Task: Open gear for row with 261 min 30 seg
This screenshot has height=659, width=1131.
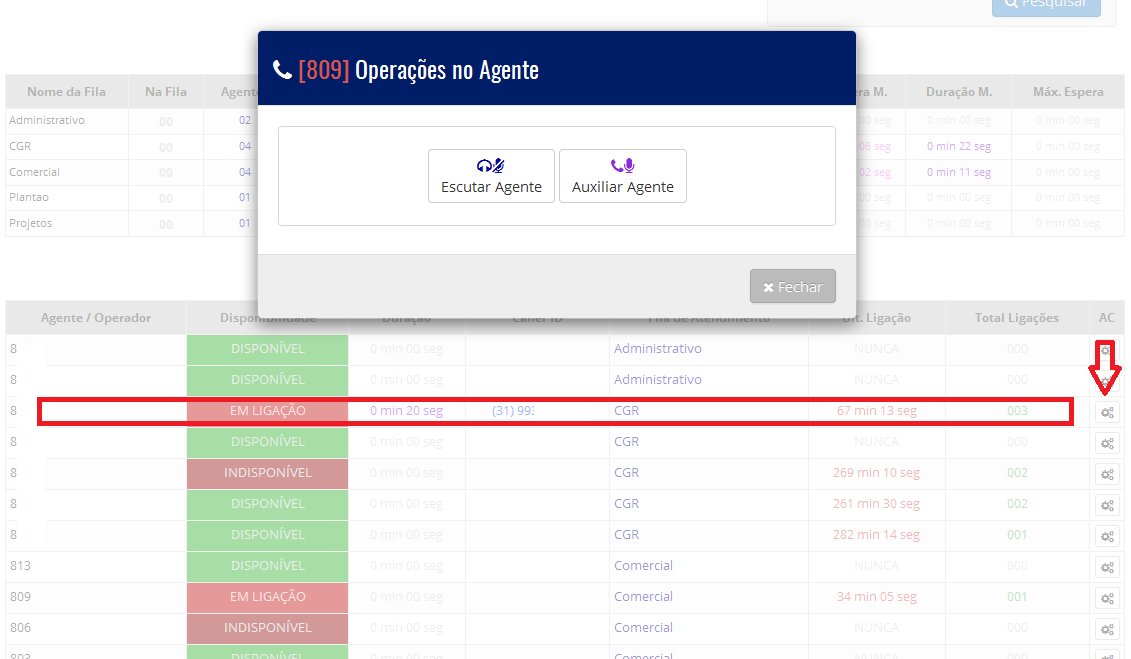Action: [x=1107, y=505]
